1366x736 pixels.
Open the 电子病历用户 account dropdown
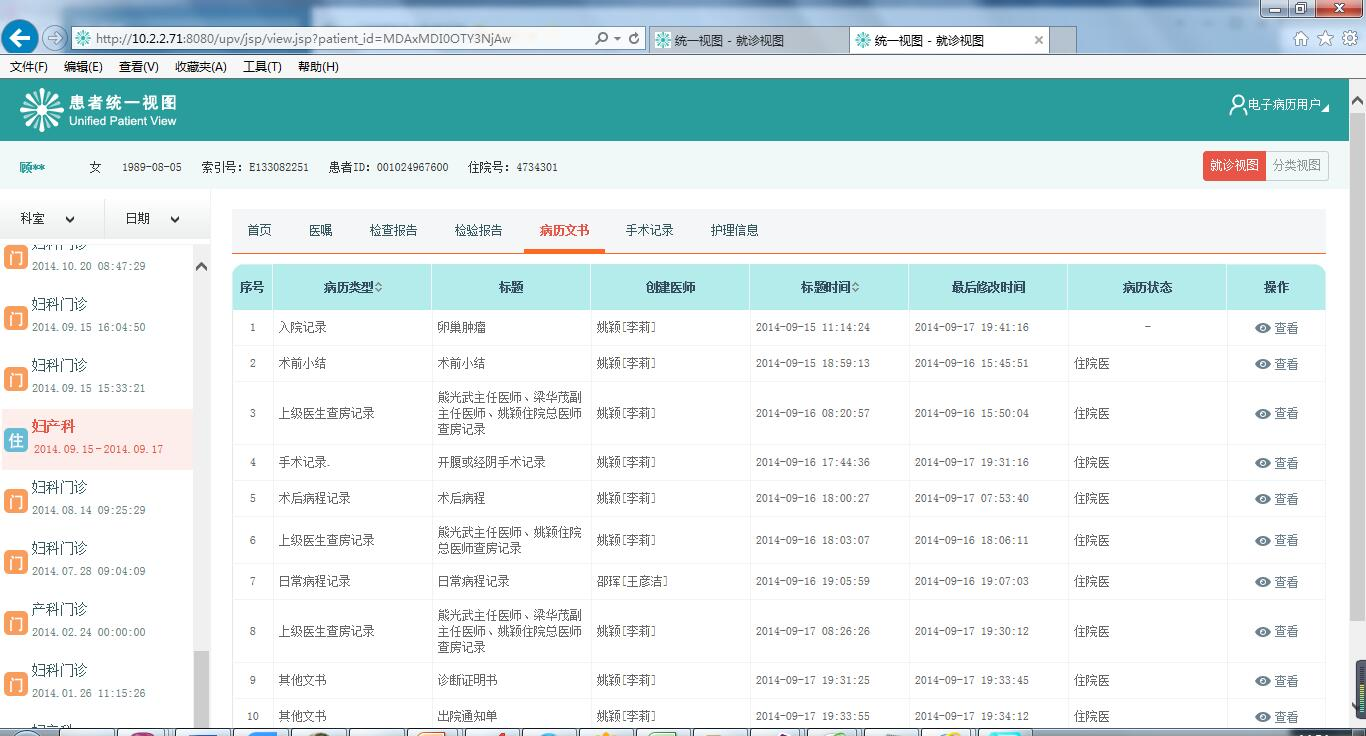1280,105
